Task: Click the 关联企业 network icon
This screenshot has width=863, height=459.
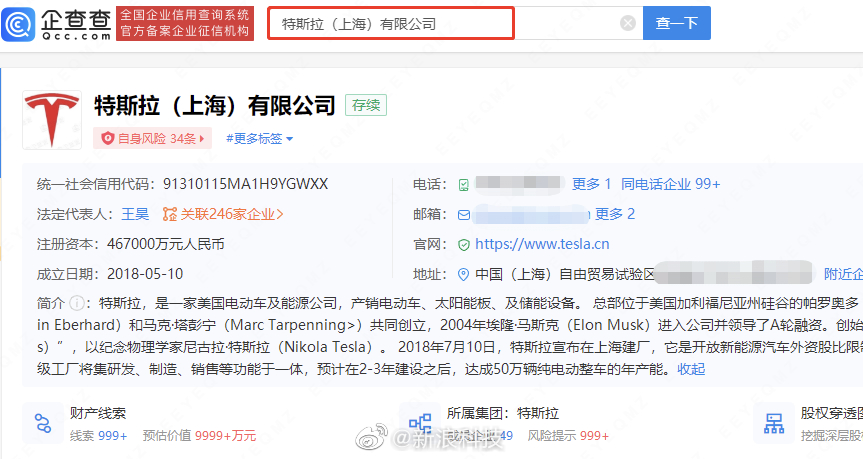Action: pos(170,214)
